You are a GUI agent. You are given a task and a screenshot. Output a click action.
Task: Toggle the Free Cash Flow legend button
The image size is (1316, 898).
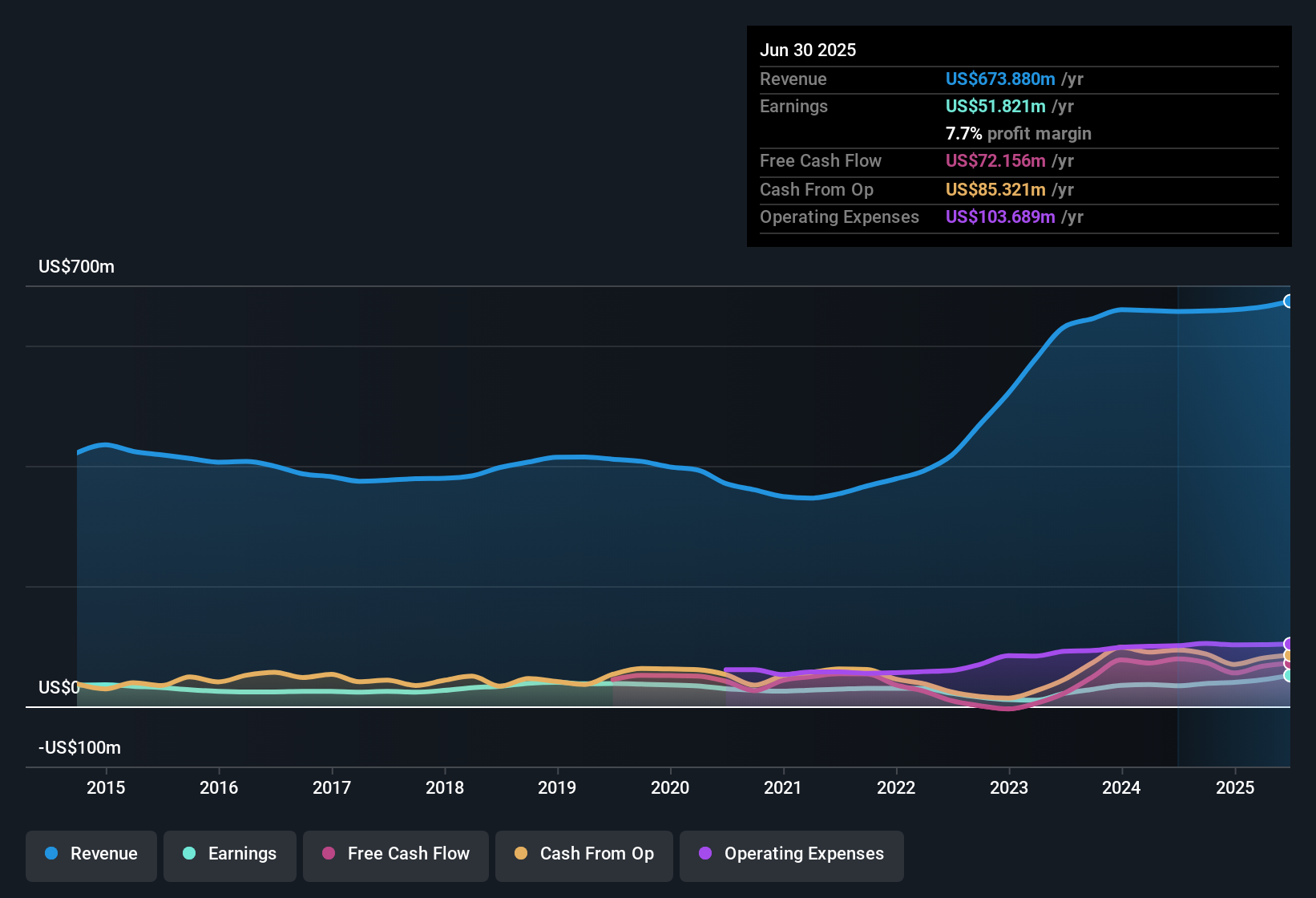click(x=396, y=856)
